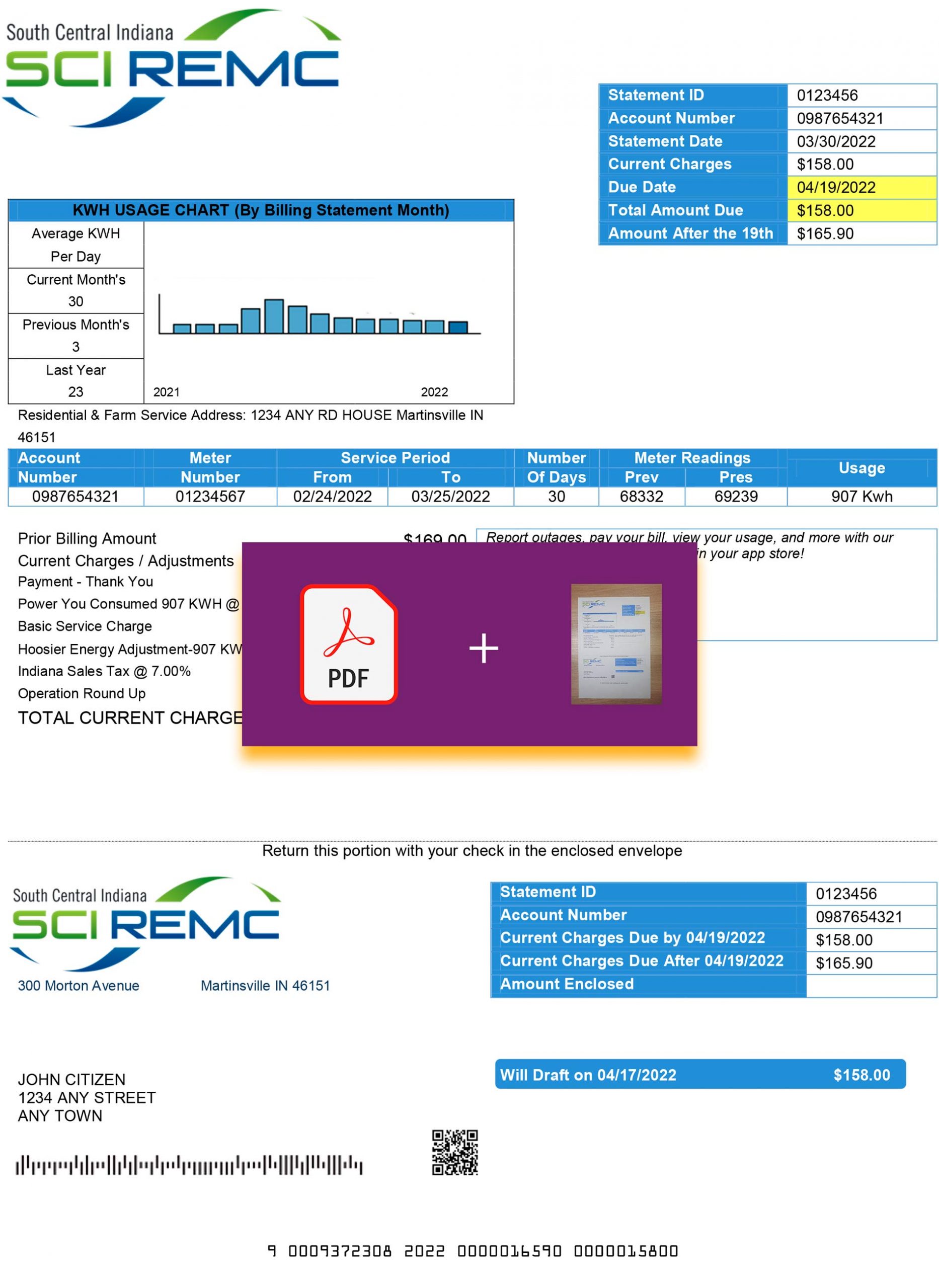The height and width of the screenshot is (1288, 939).
Task: Click the postal barcode below ANY TOWN
Action: pyautogui.click(x=189, y=1165)
